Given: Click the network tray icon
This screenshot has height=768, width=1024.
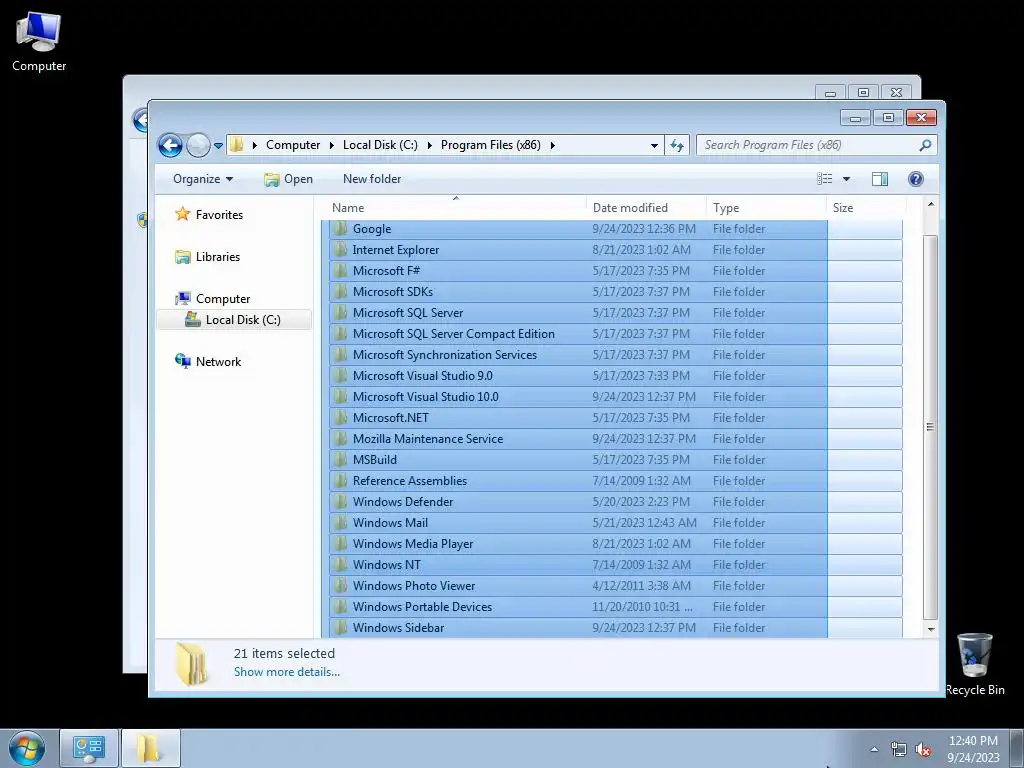Looking at the screenshot, I should tap(899, 749).
